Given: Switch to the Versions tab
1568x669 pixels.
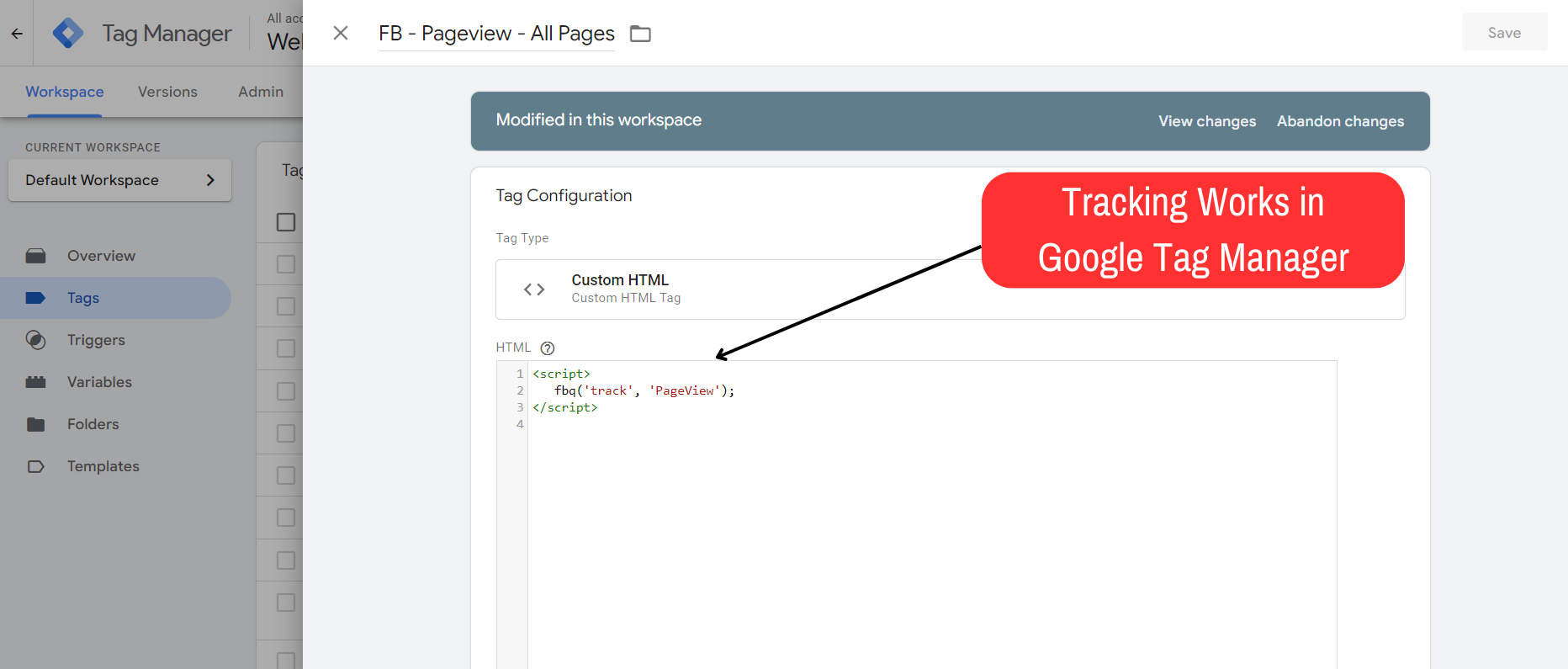Looking at the screenshot, I should pos(167,92).
